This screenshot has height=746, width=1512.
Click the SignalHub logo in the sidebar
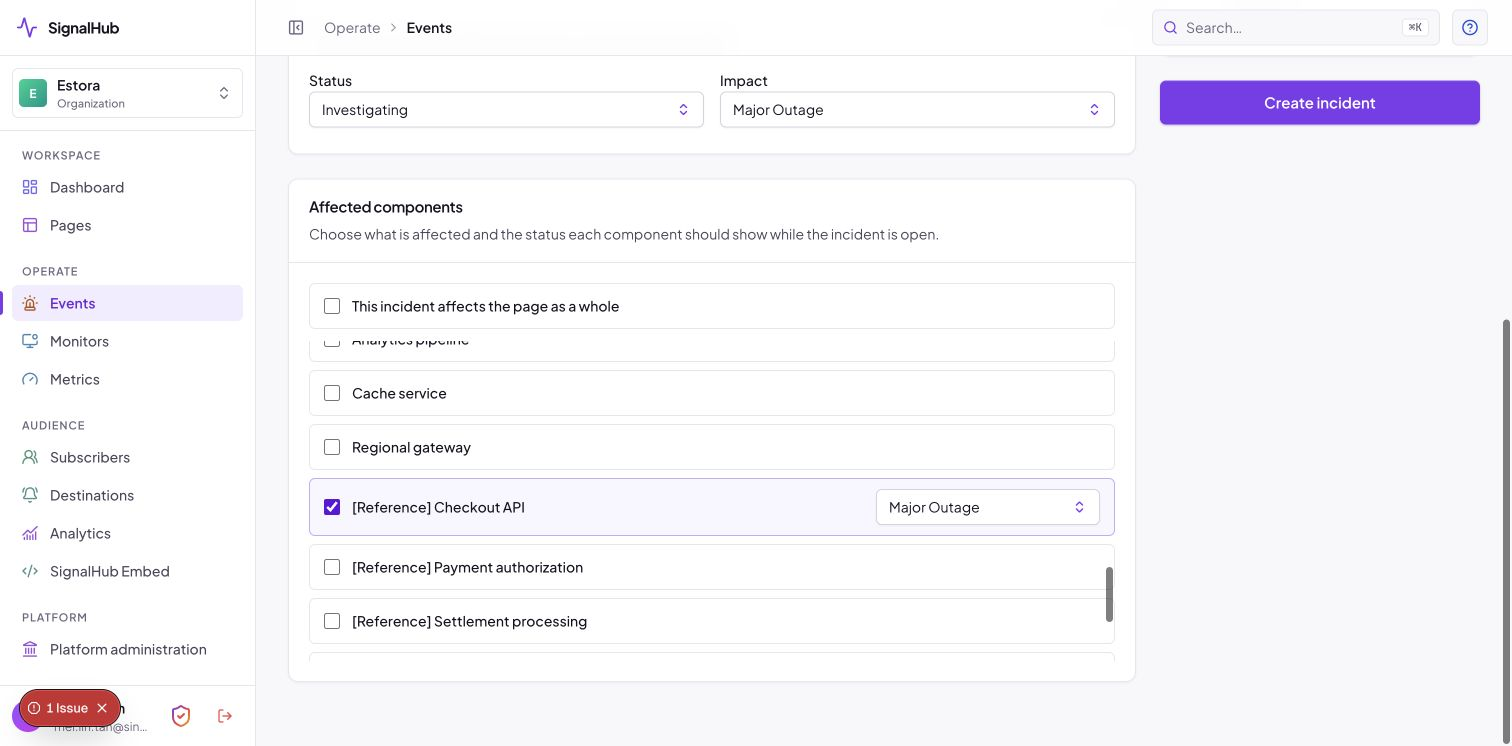pos(68,28)
